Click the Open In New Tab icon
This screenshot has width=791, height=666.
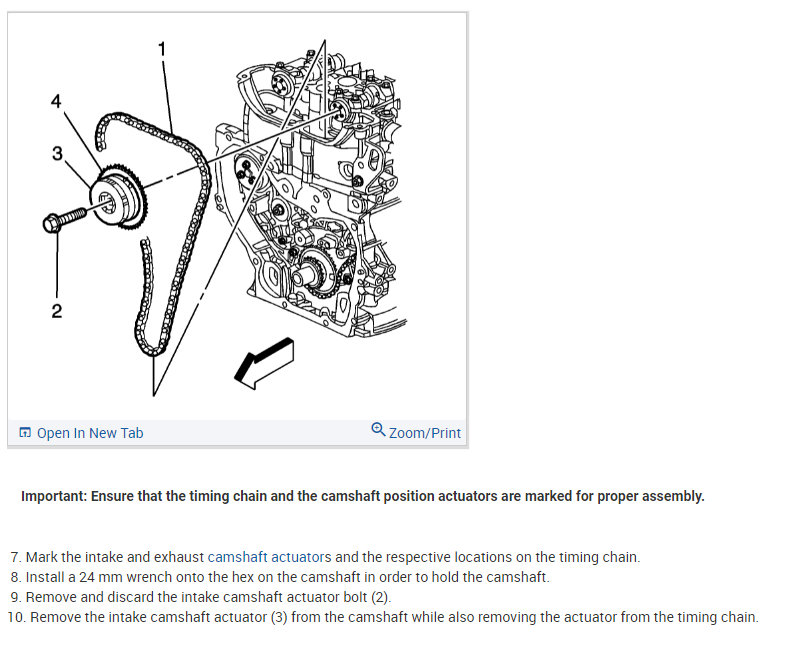coord(25,433)
